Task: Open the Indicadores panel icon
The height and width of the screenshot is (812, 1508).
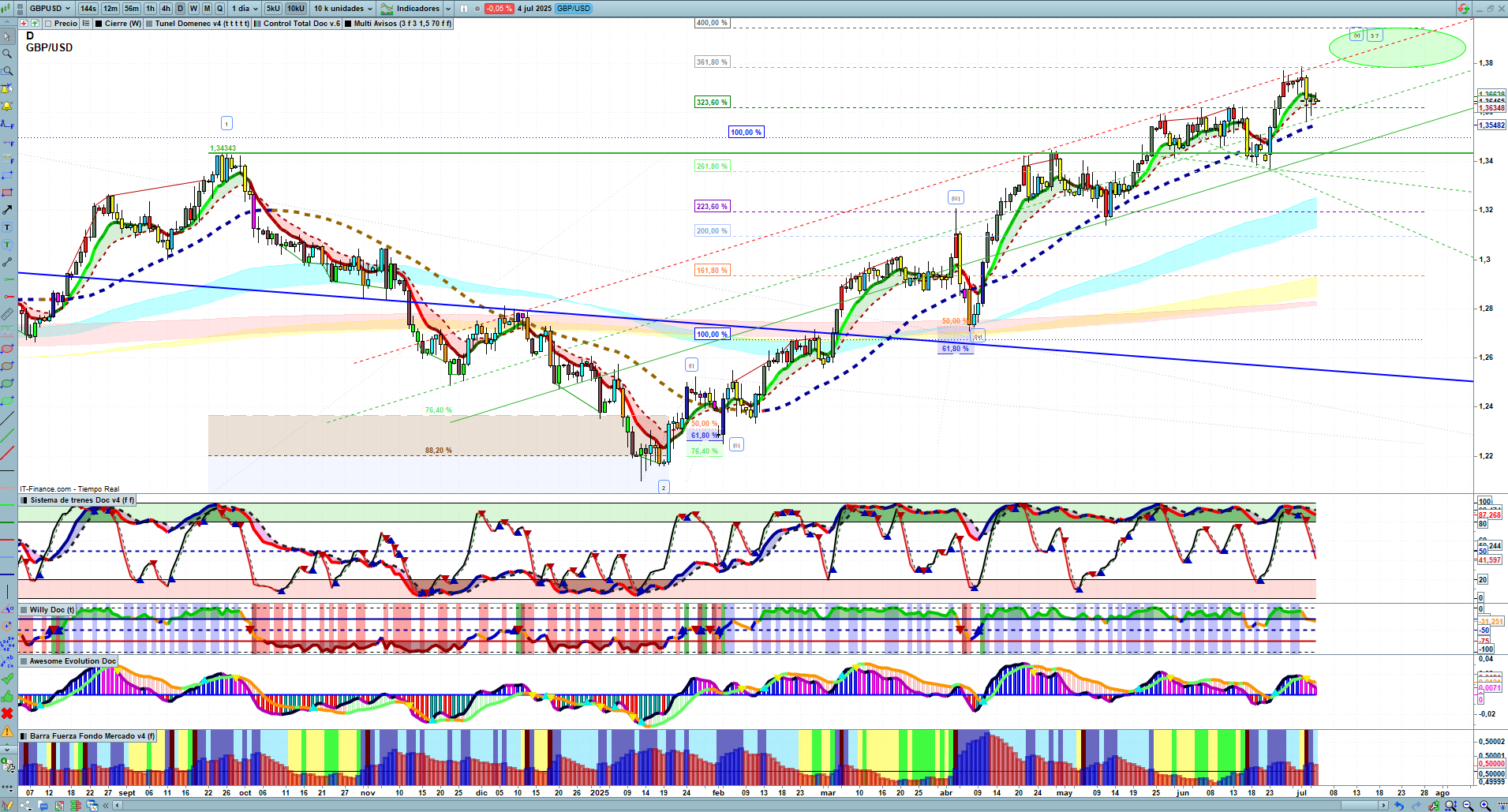Action: click(387, 9)
